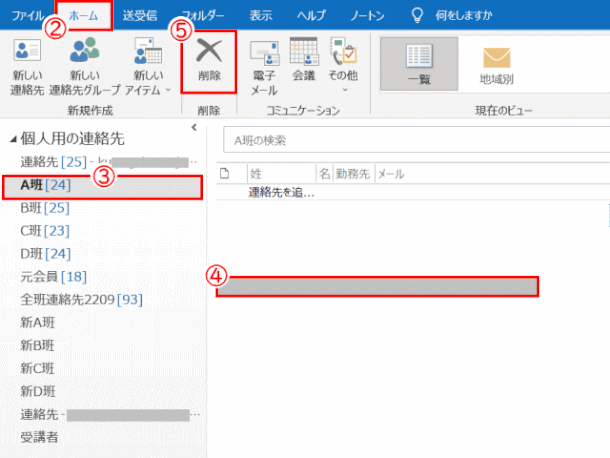Select the 新B班 folder
The image size is (610, 458).
tap(103, 346)
